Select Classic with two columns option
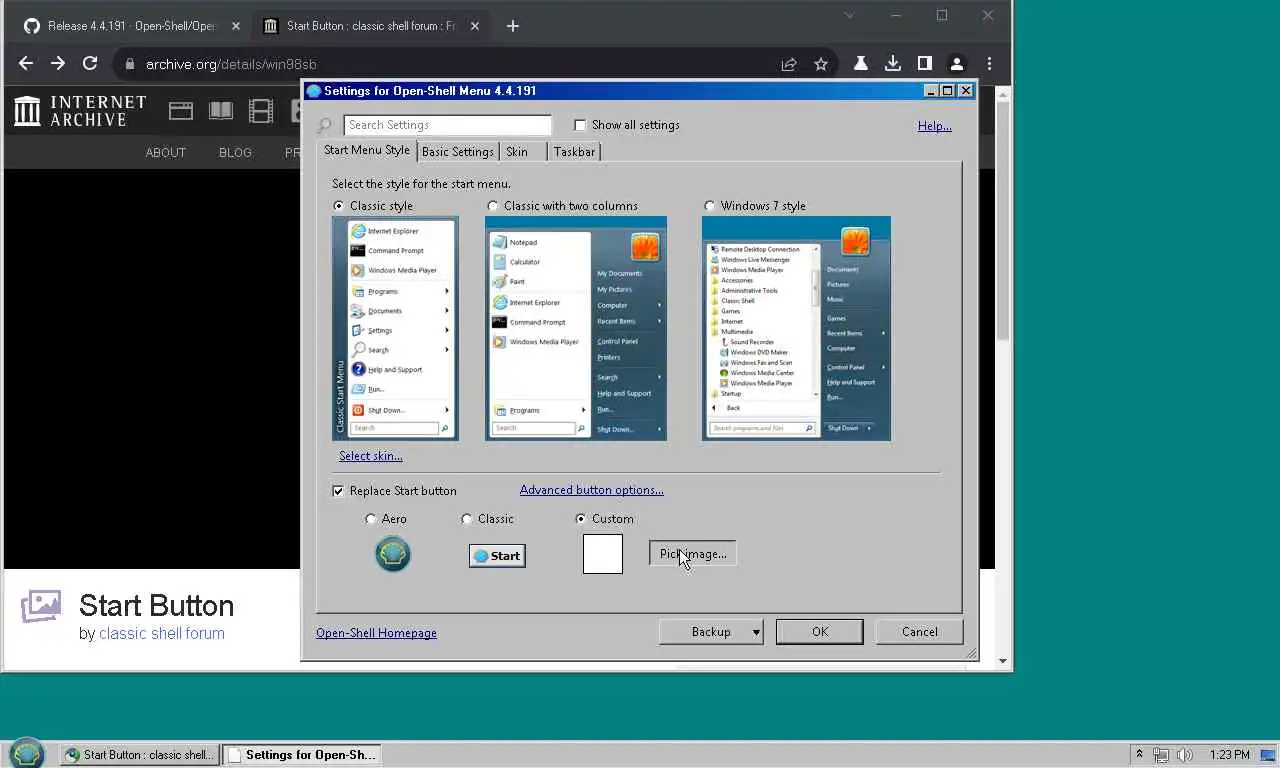This screenshot has width=1280, height=768. pos(492,206)
